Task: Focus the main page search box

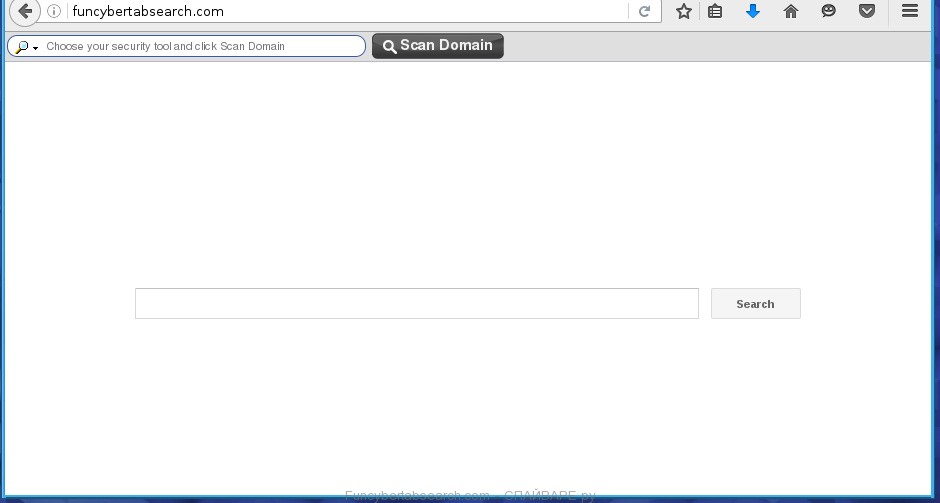Action: pyautogui.click(x=416, y=304)
